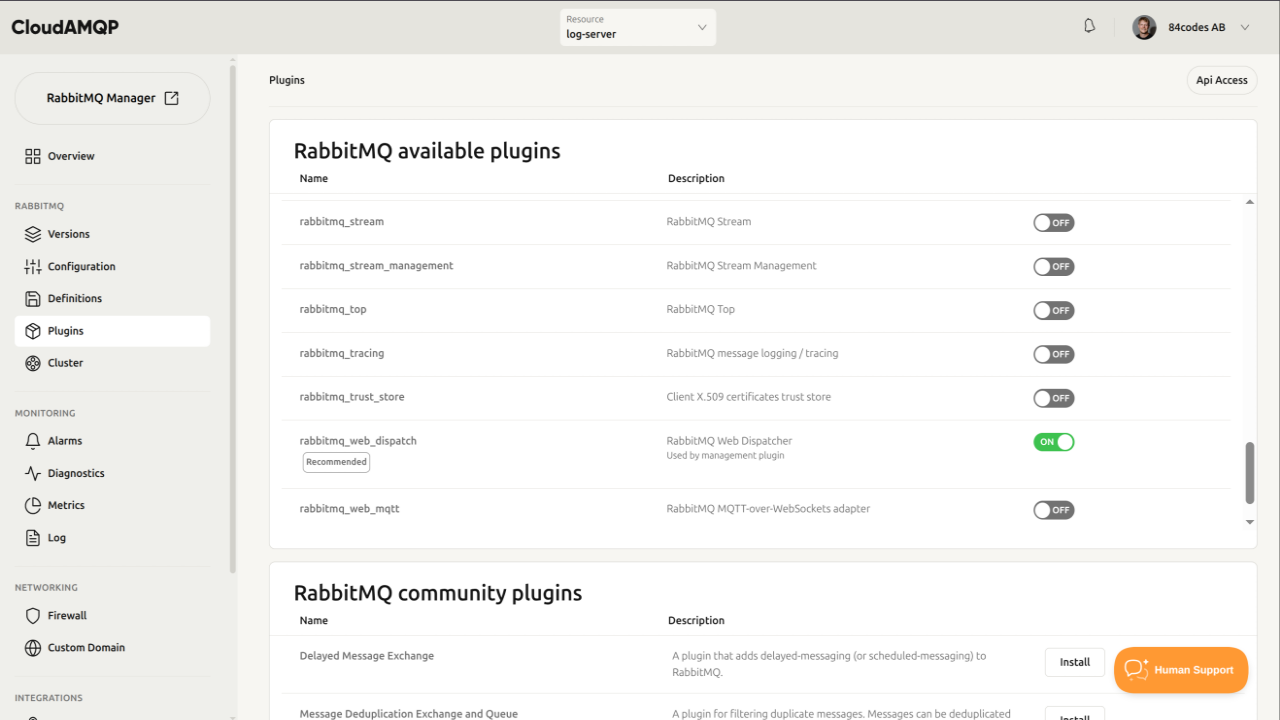Click the Custom Domain globe icon
This screenshot has height=720, width=1280.
[x=33, y=647]
